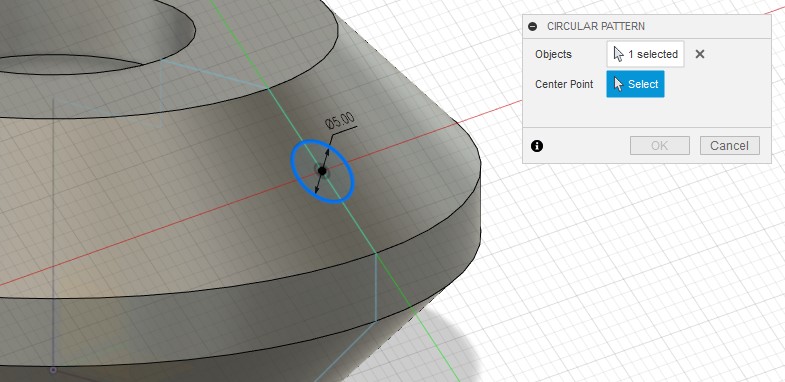Confirm the pattern with OK

[659, 146]
